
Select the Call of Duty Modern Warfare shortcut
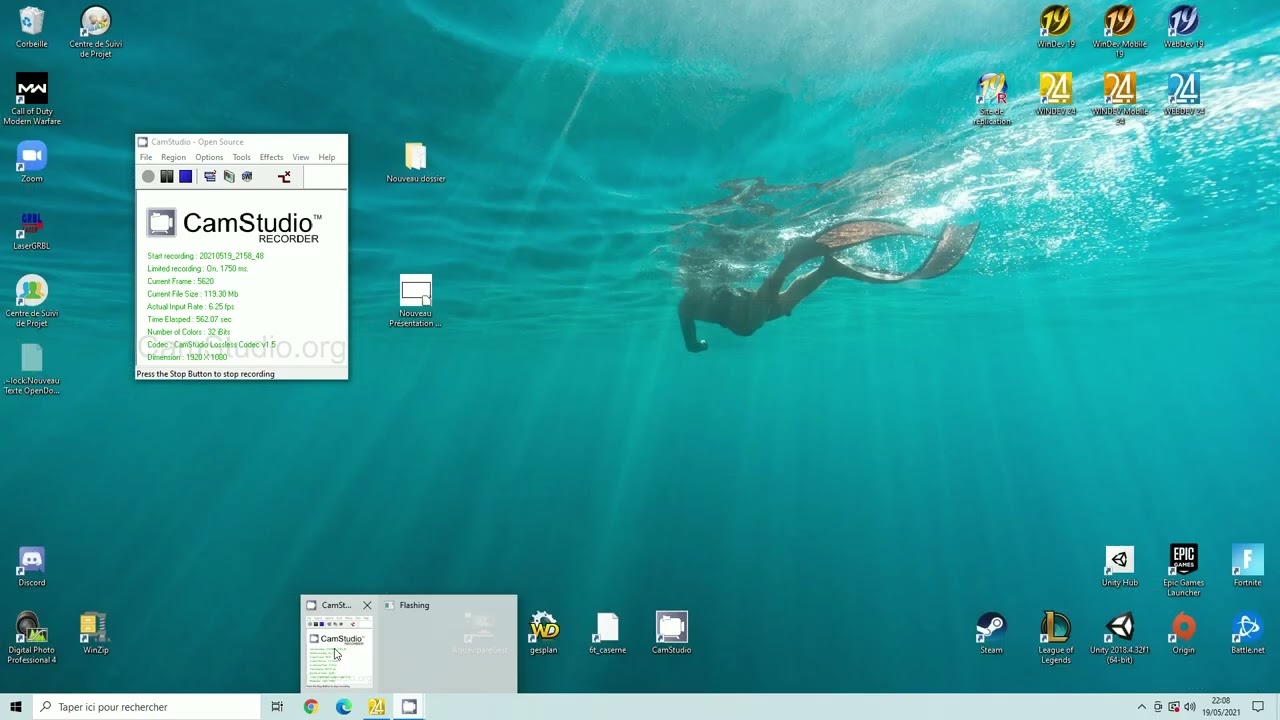(32, 99)
